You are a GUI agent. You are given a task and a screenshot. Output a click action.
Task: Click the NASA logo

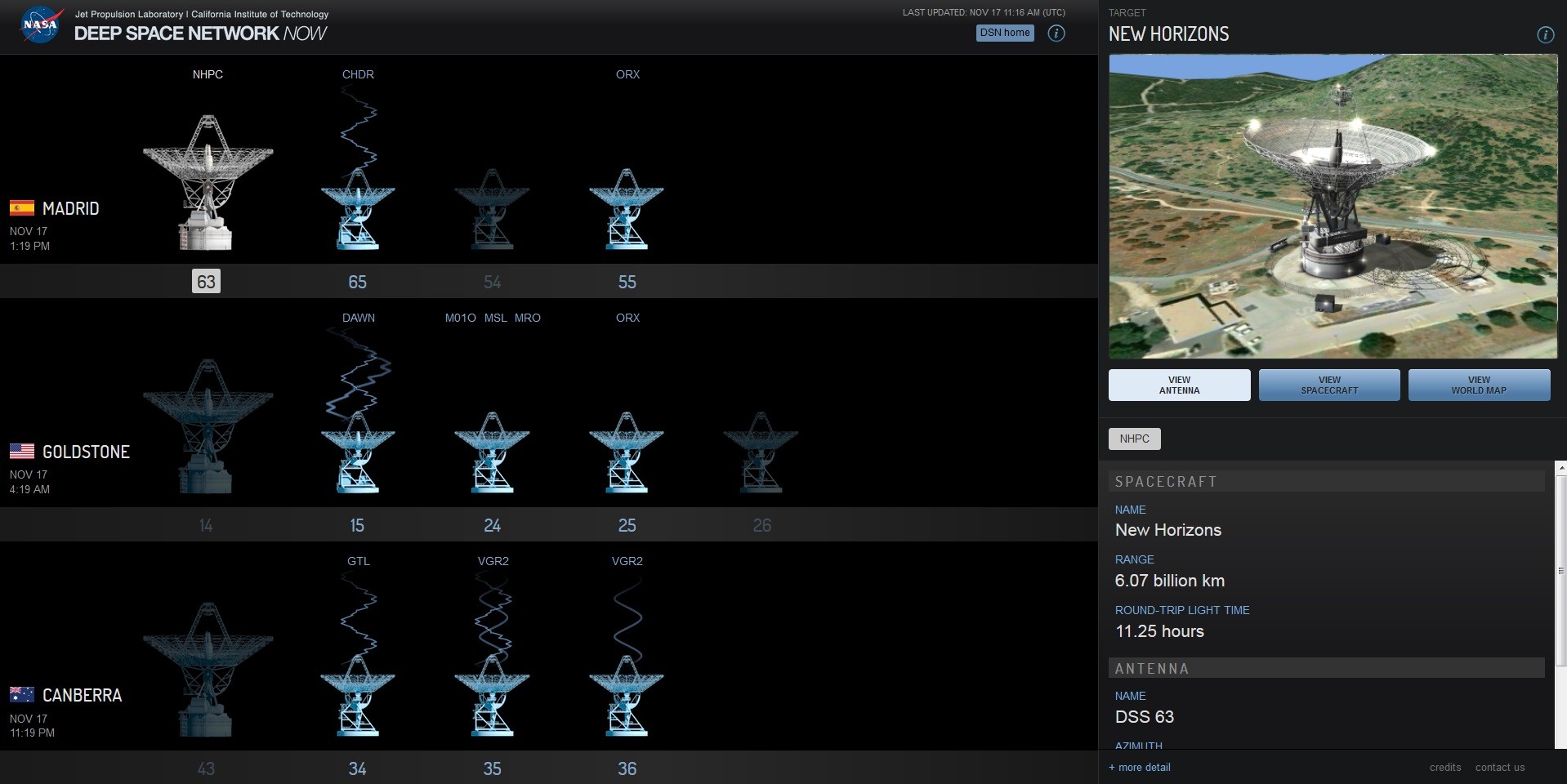(41, 25)
